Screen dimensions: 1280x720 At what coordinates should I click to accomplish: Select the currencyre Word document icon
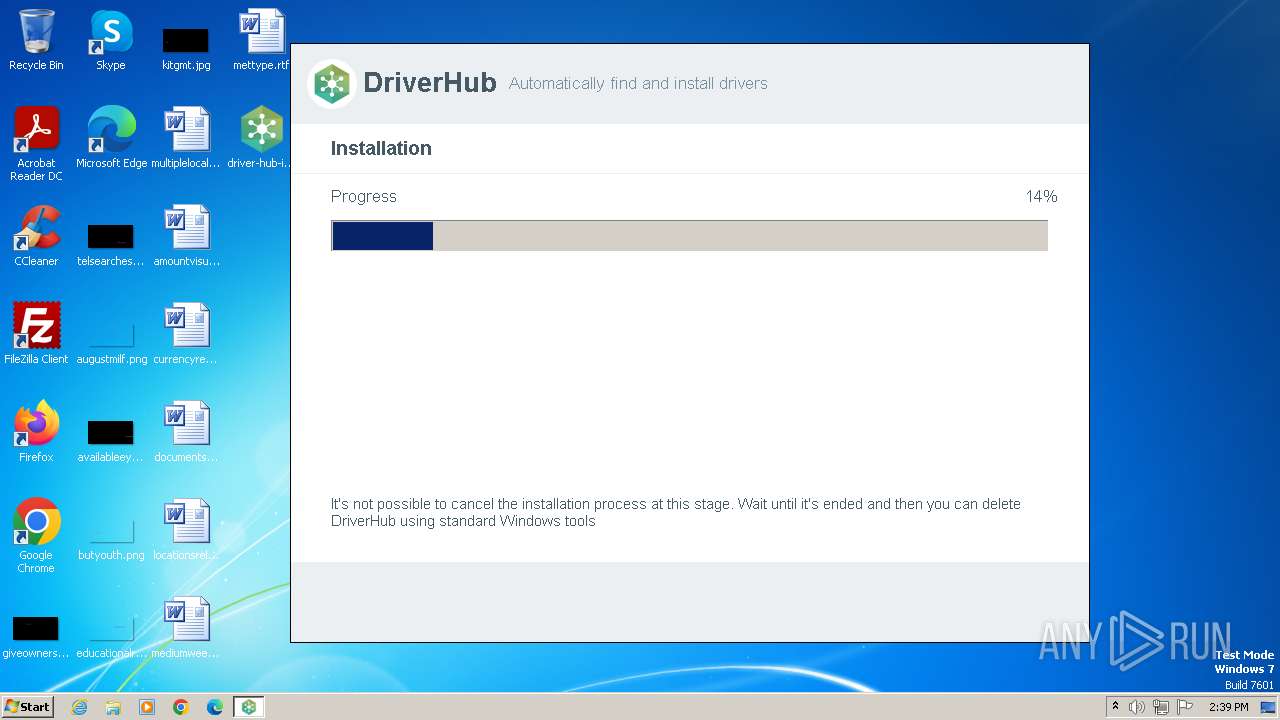point(186,334)
